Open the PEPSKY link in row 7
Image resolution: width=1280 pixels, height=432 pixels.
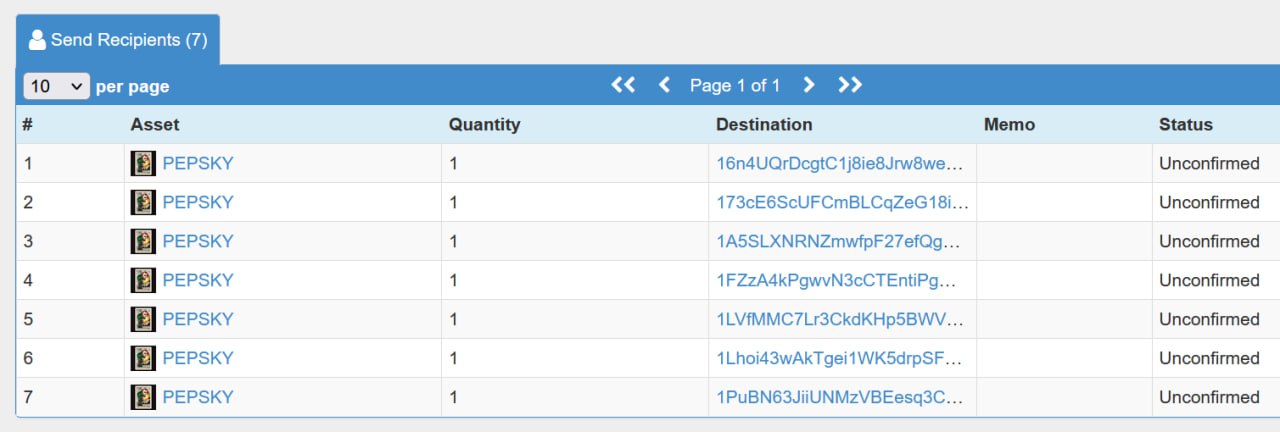point(198,397)
